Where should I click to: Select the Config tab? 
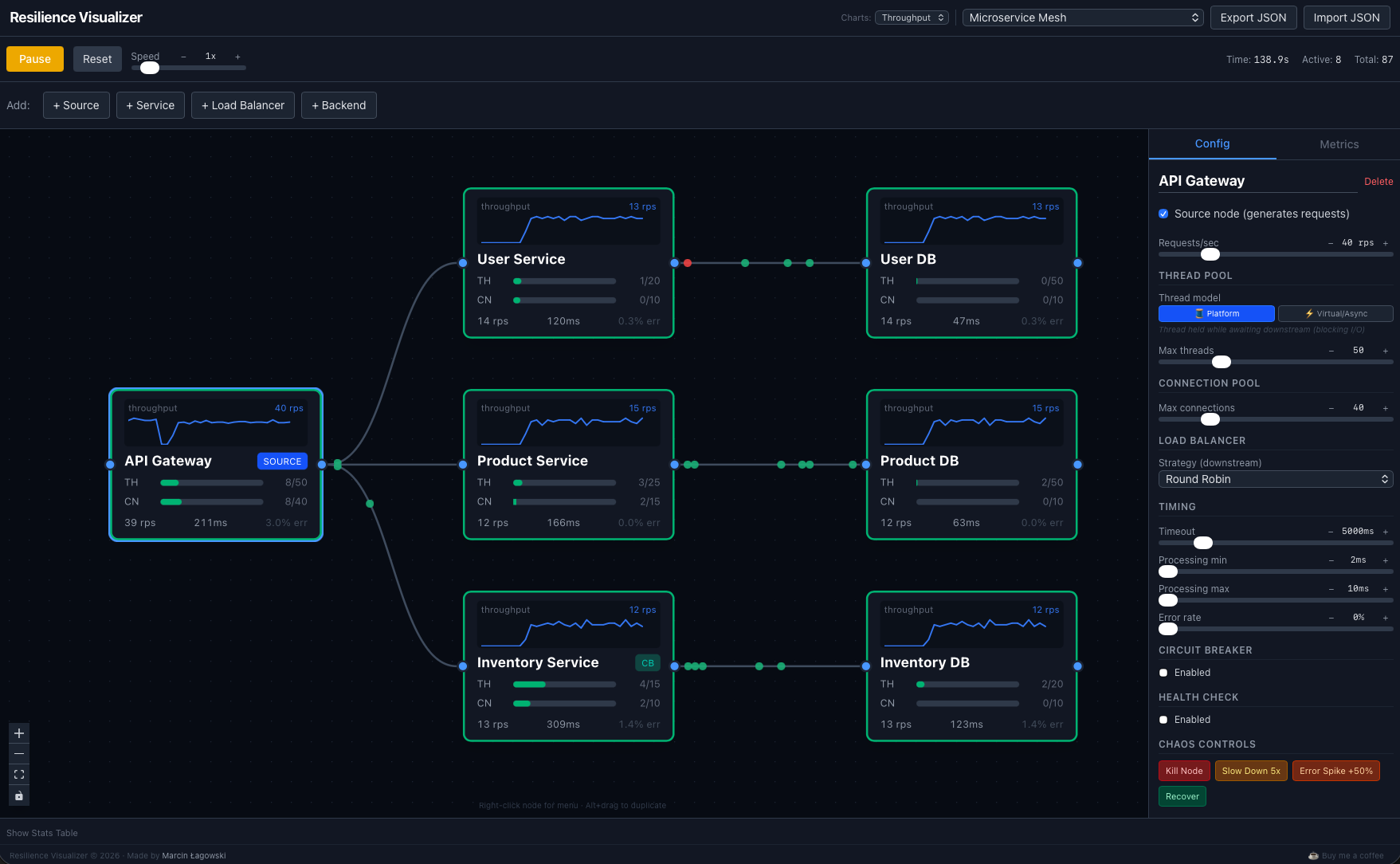pos(1212,144)
